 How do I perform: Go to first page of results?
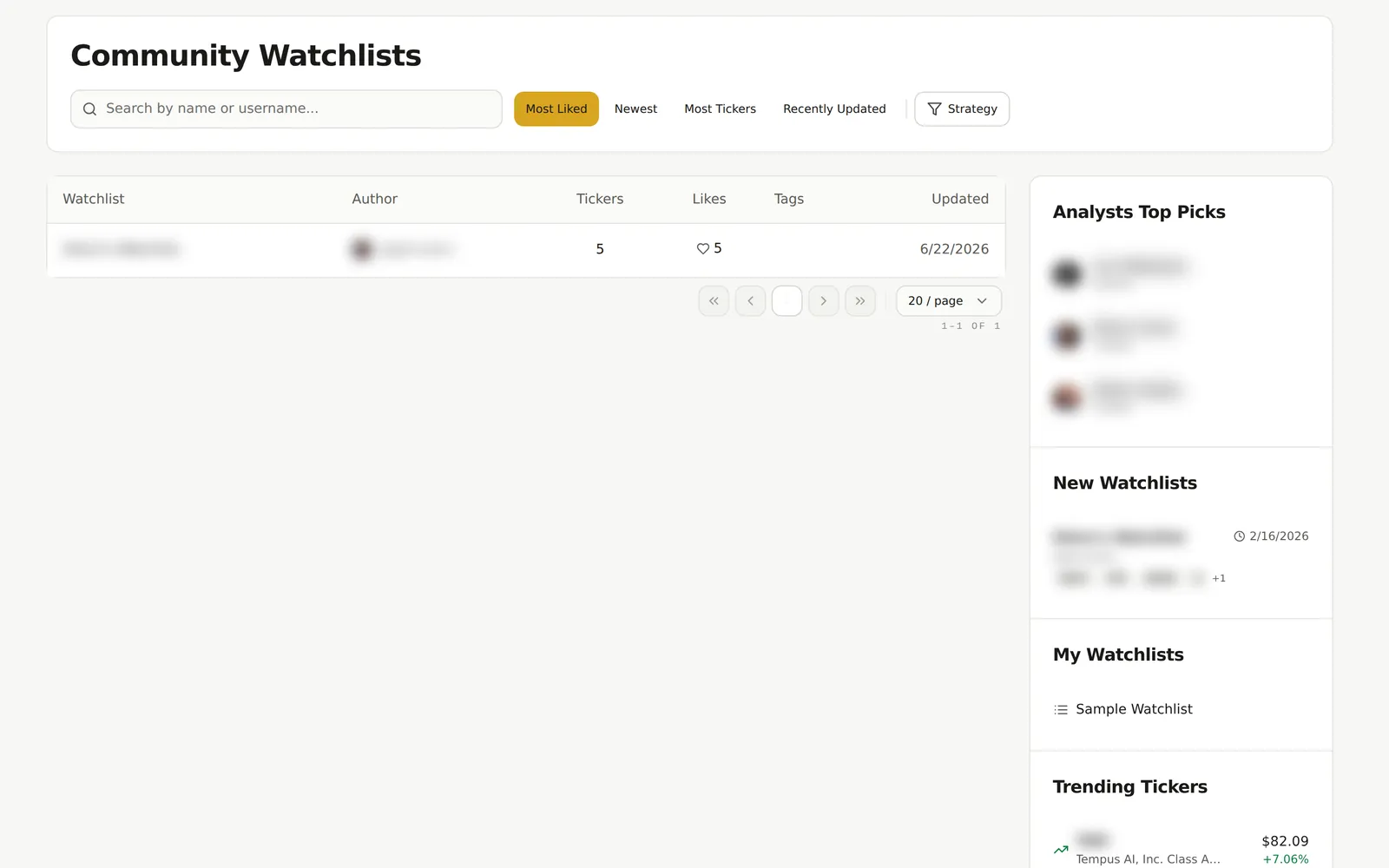(x=714, y=301)
